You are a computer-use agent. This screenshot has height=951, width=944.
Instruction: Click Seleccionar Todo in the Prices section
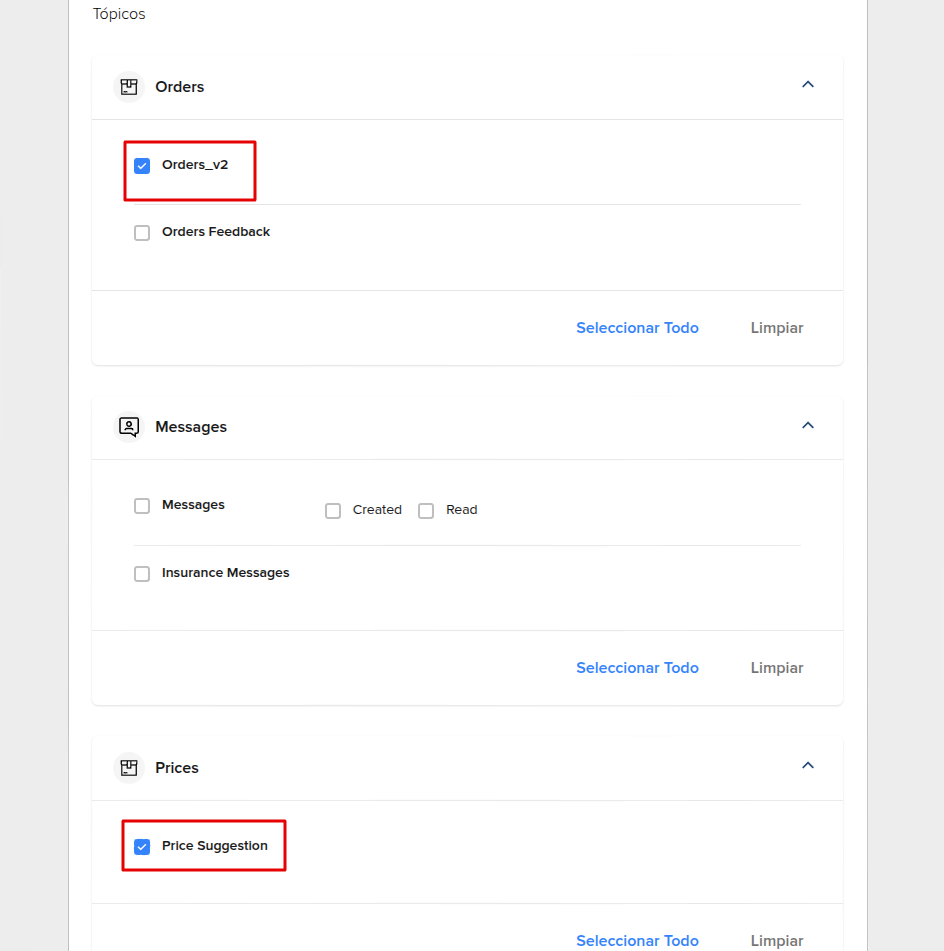637,940
